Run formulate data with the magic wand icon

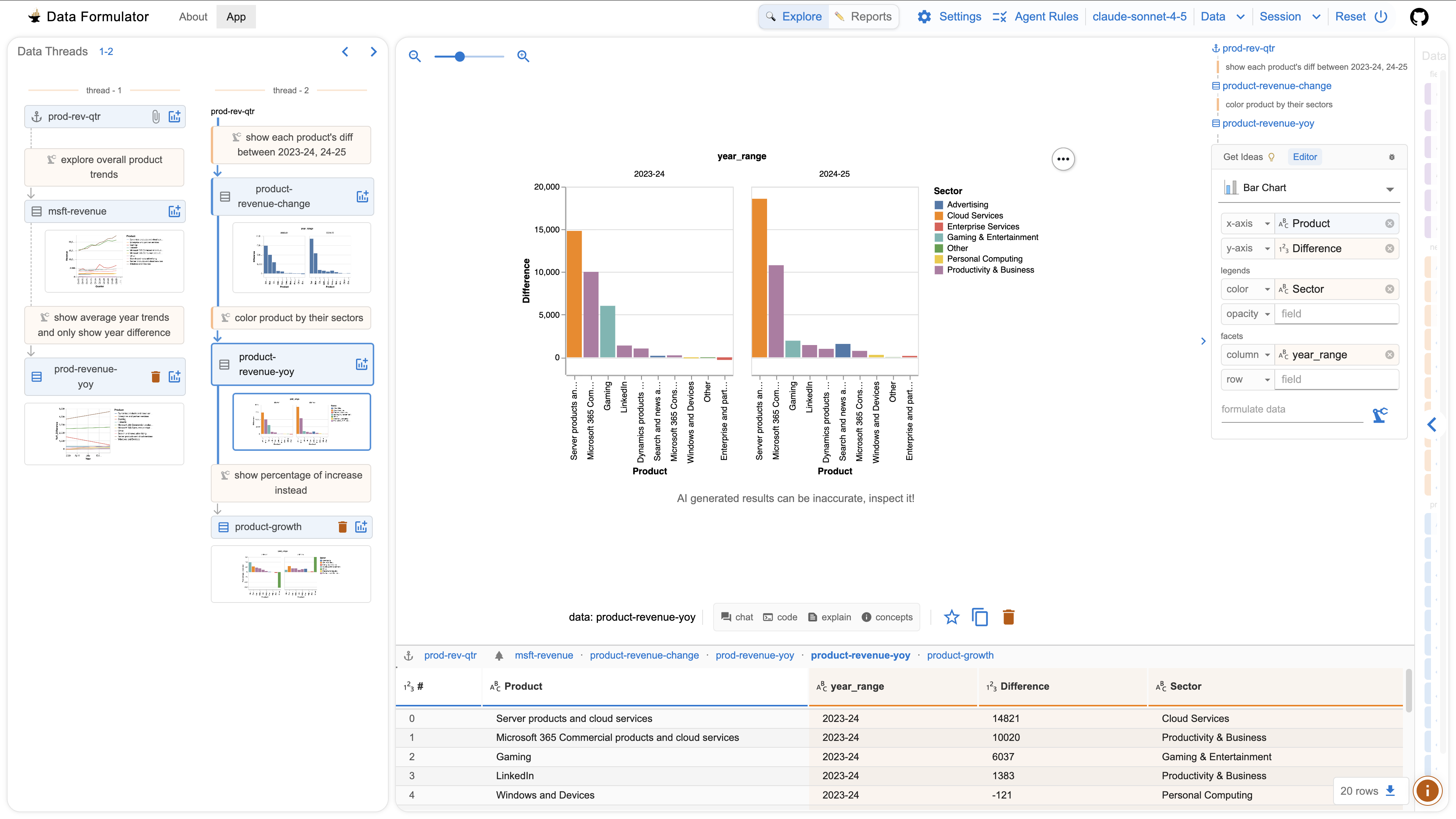pos(1380,415)
